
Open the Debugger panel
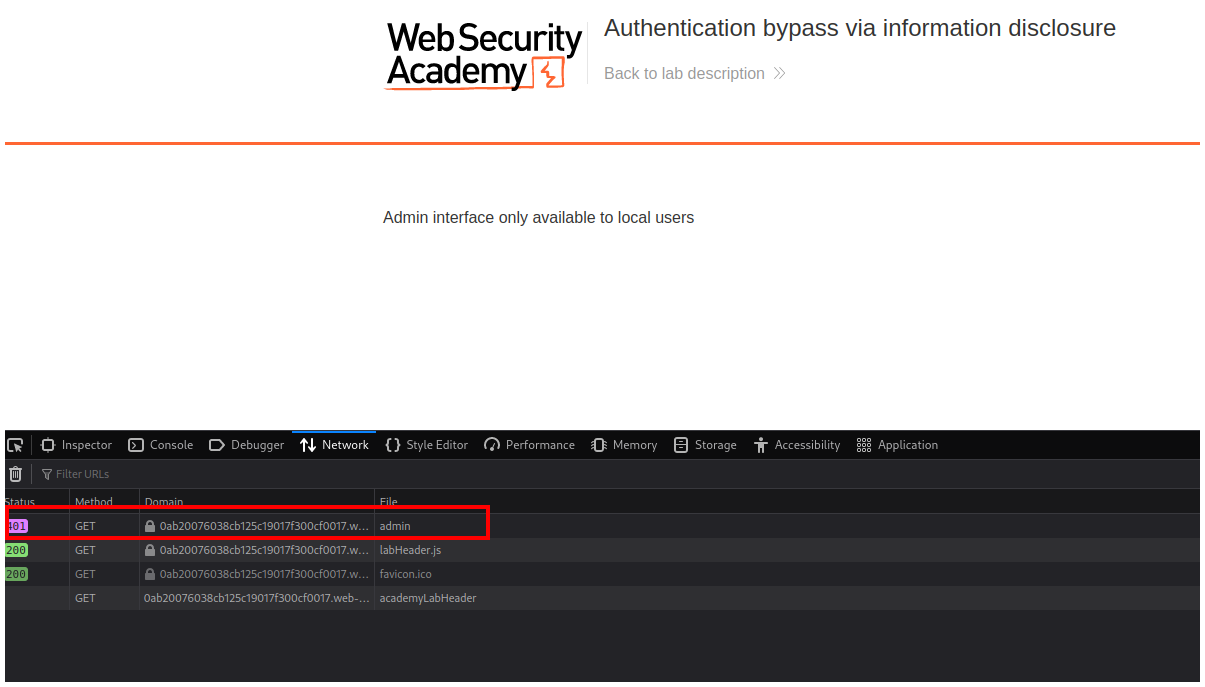click(246, 445)
